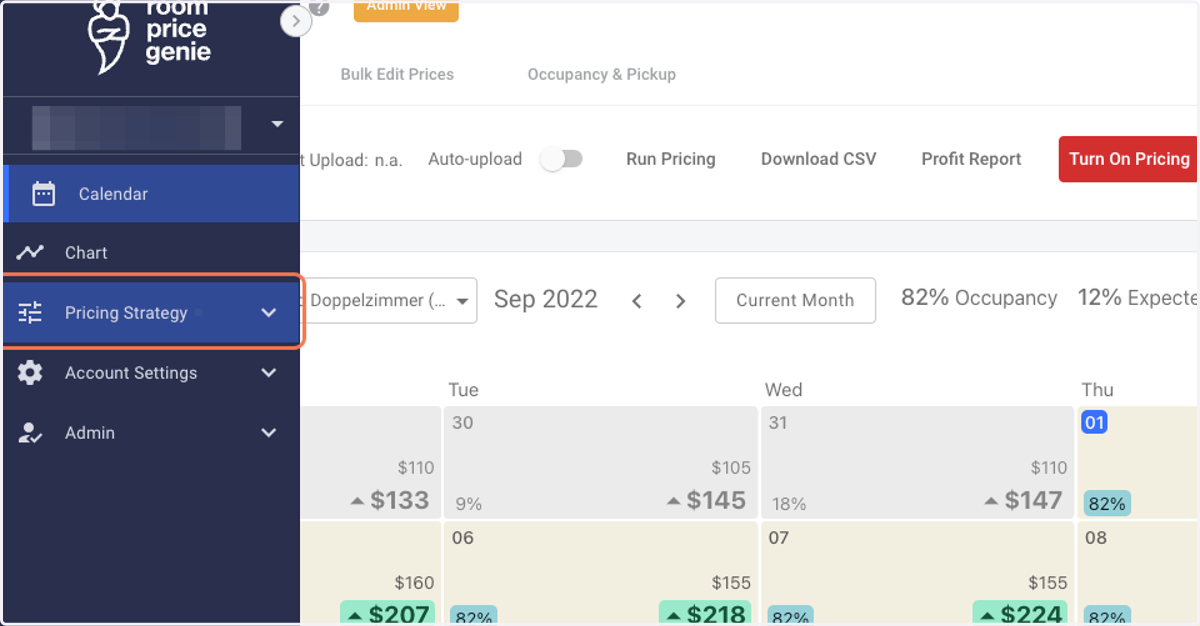Click the Wed column header
The image size is (1200, 626).
coord(784,390)
